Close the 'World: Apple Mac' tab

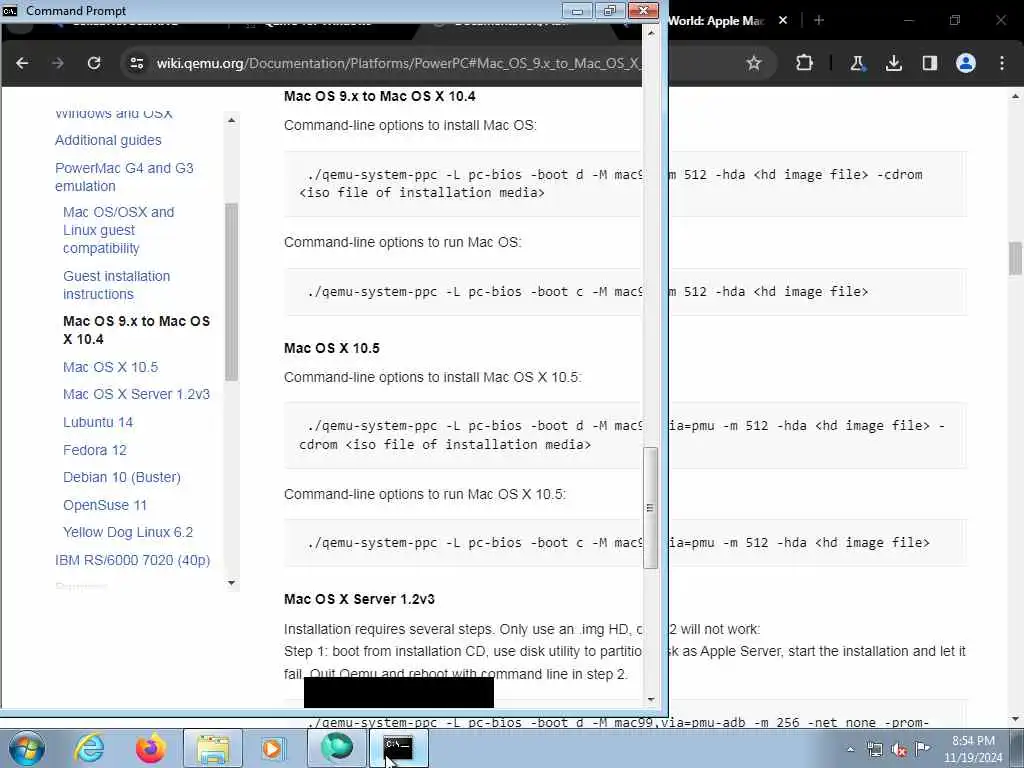[x=782, y=20]
